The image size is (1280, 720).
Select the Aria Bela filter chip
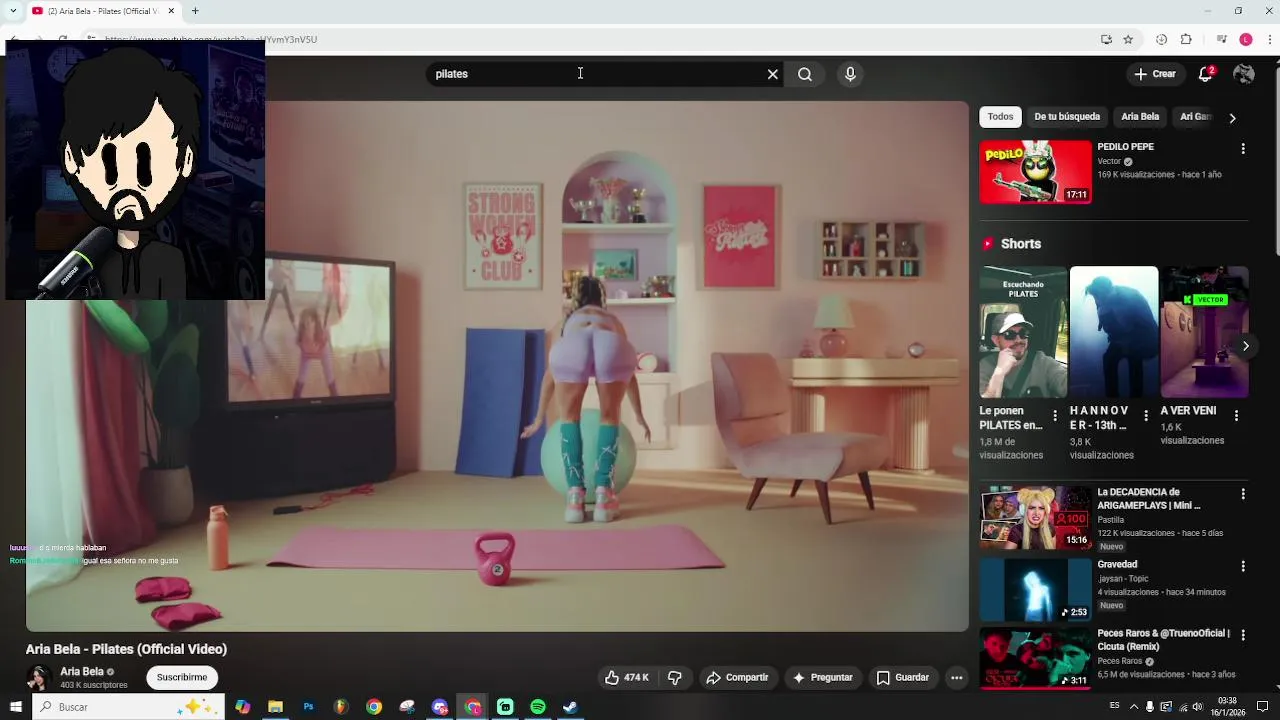tap(1140, 117)
